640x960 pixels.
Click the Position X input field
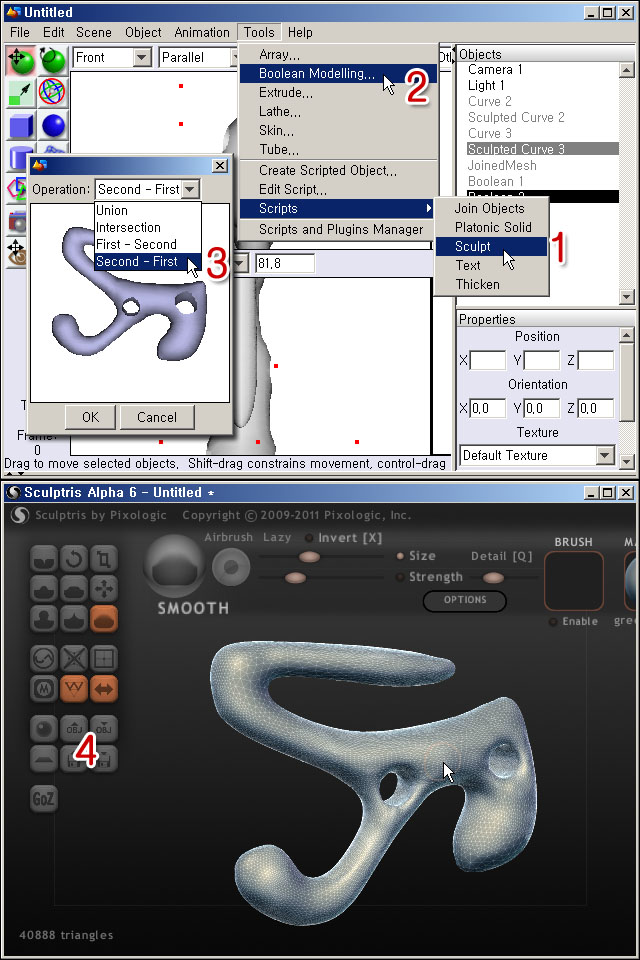tap(488, 361)
